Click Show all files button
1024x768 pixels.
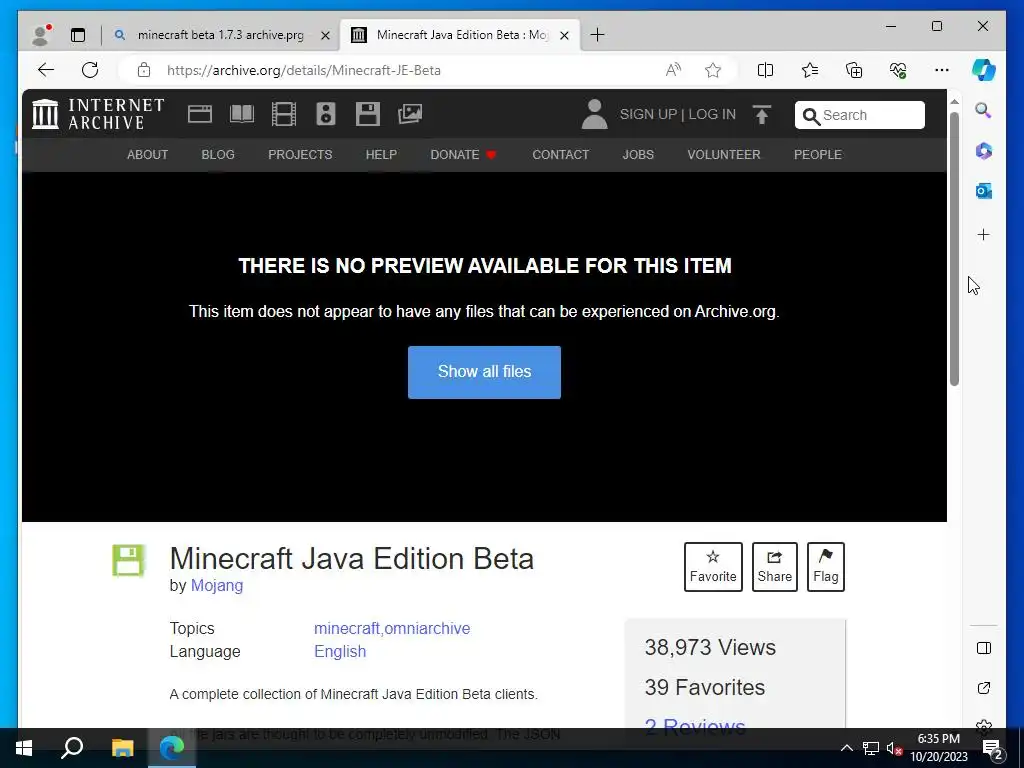(485, 372)
